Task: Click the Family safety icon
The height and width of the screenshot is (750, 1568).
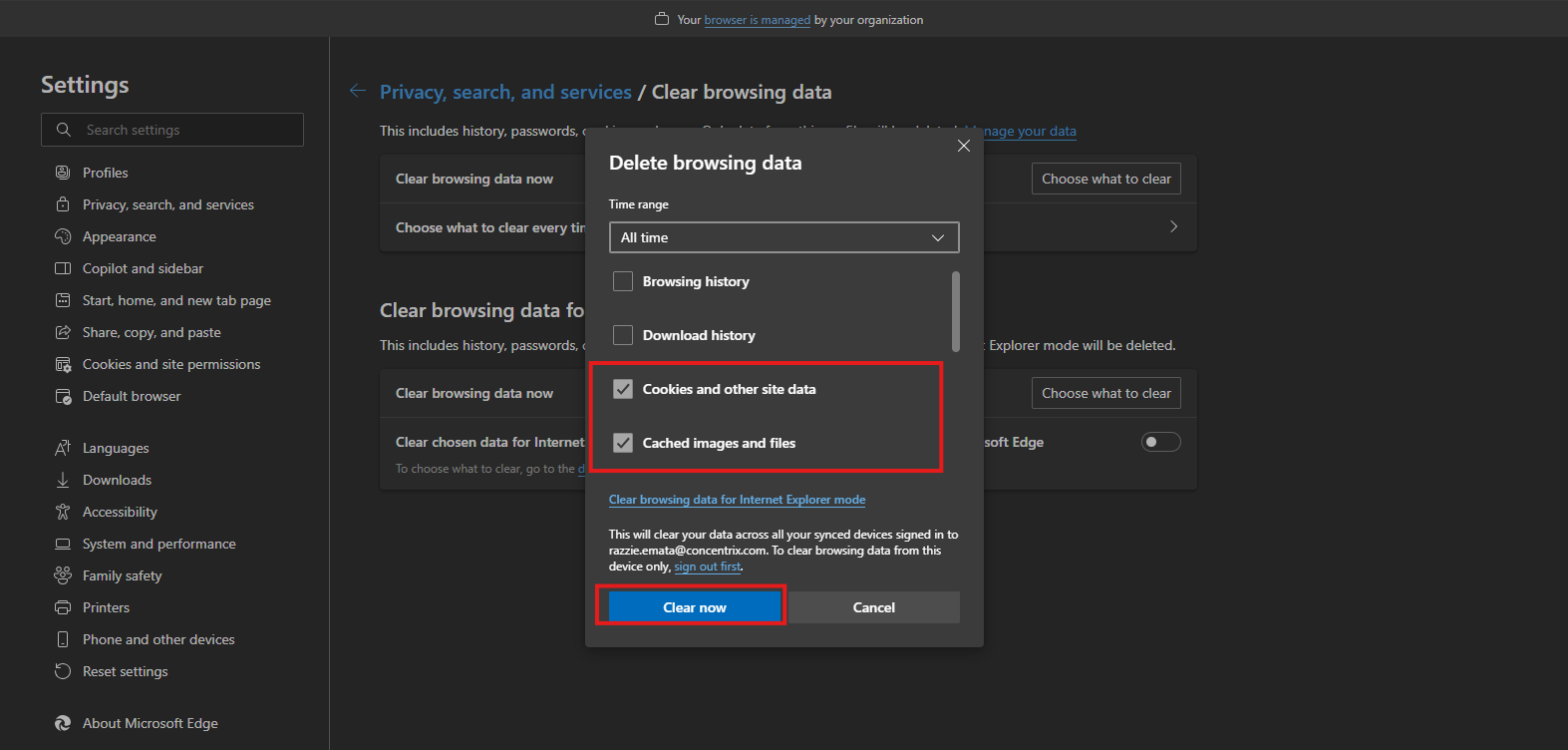Action: pos(63,575)
